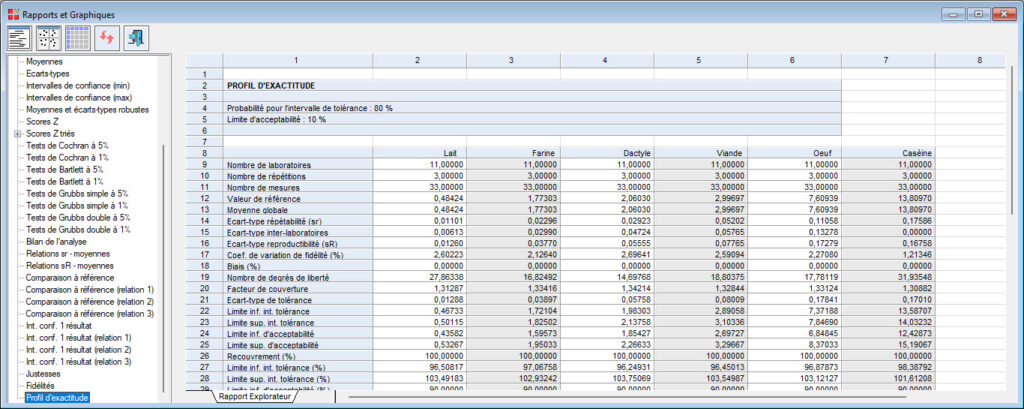
Task: Open Tests de Bartlett à 5%
Action: [65, 169]
